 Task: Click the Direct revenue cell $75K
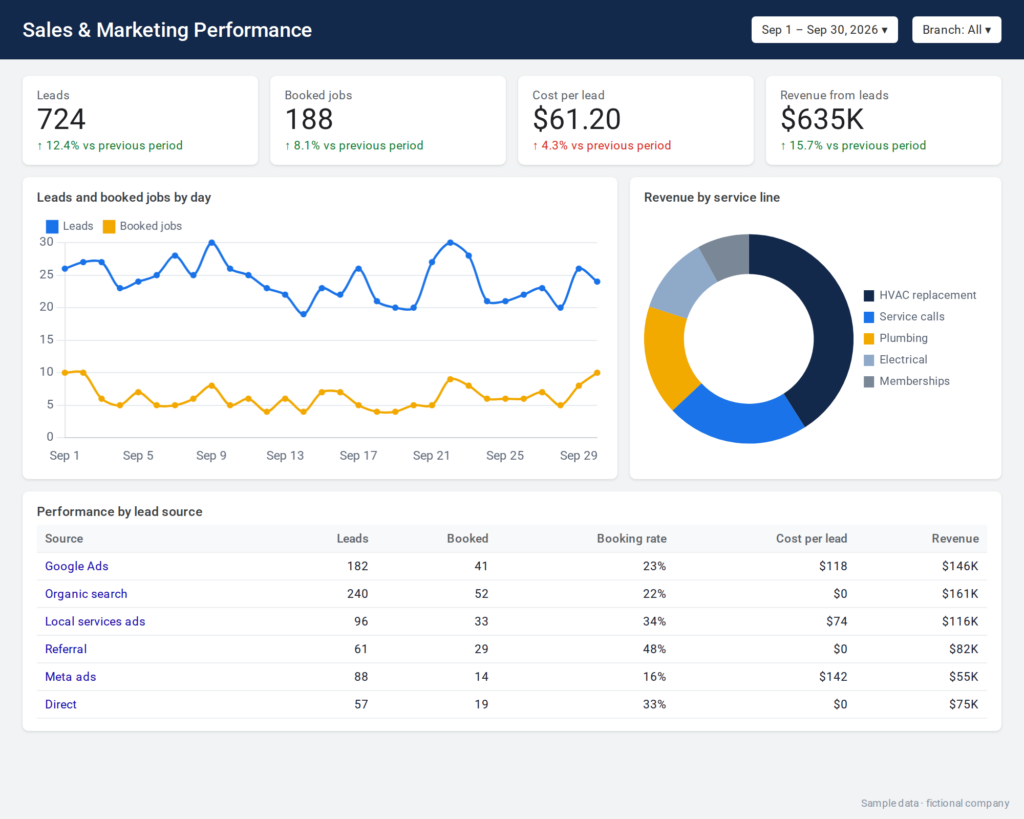pos(963,704)
